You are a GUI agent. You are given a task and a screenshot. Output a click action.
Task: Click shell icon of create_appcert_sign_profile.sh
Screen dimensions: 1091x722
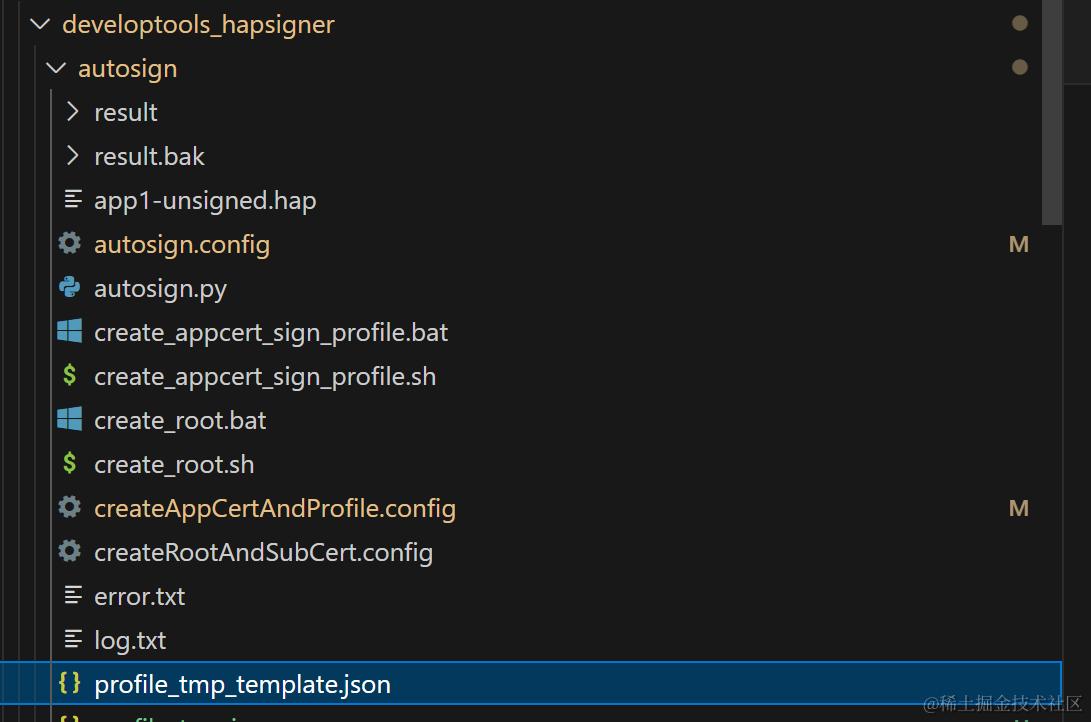point(70,375)
